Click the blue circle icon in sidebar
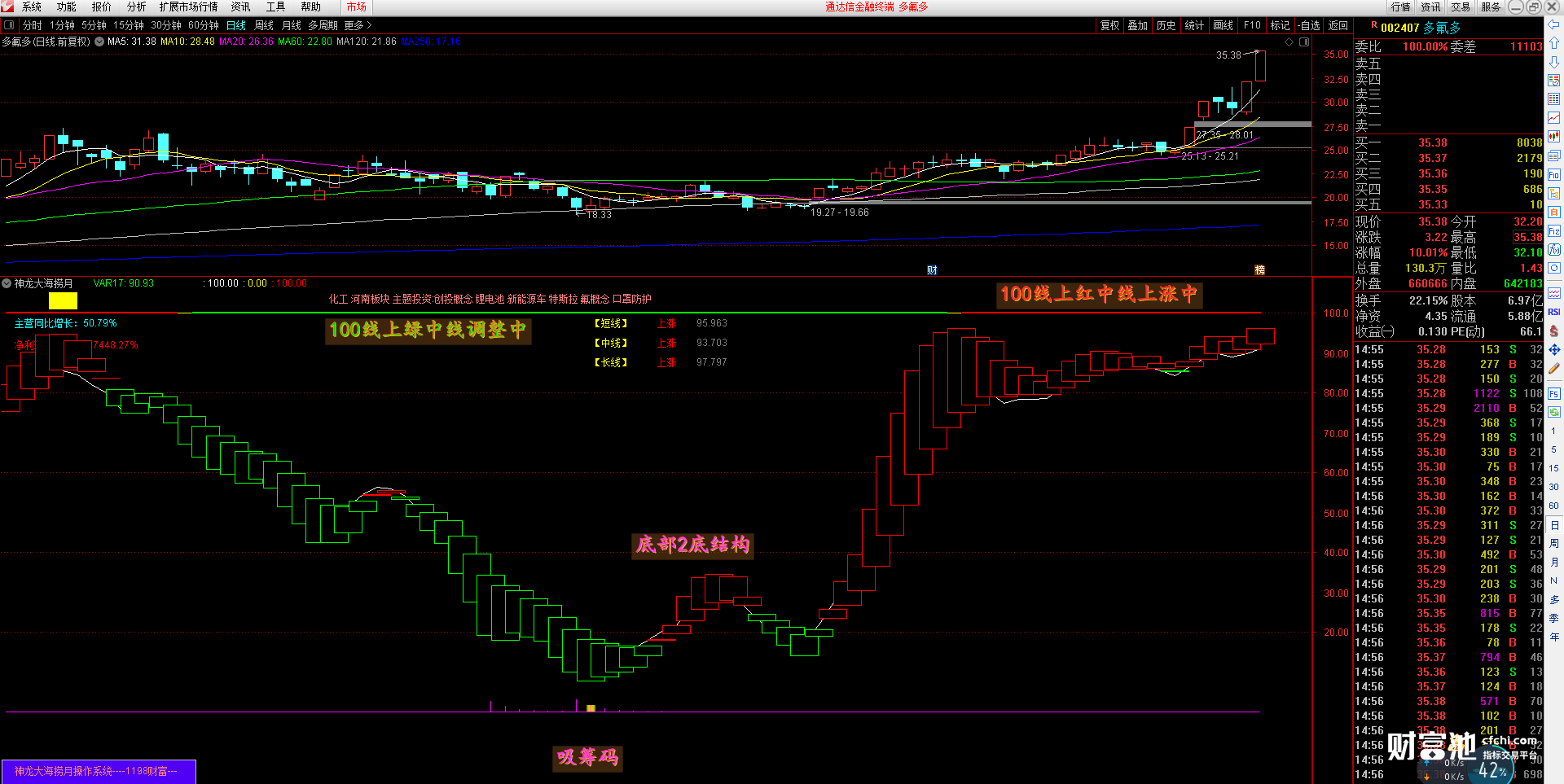The height and width of the screenshot is (784, 1564). coord(1553,268)
